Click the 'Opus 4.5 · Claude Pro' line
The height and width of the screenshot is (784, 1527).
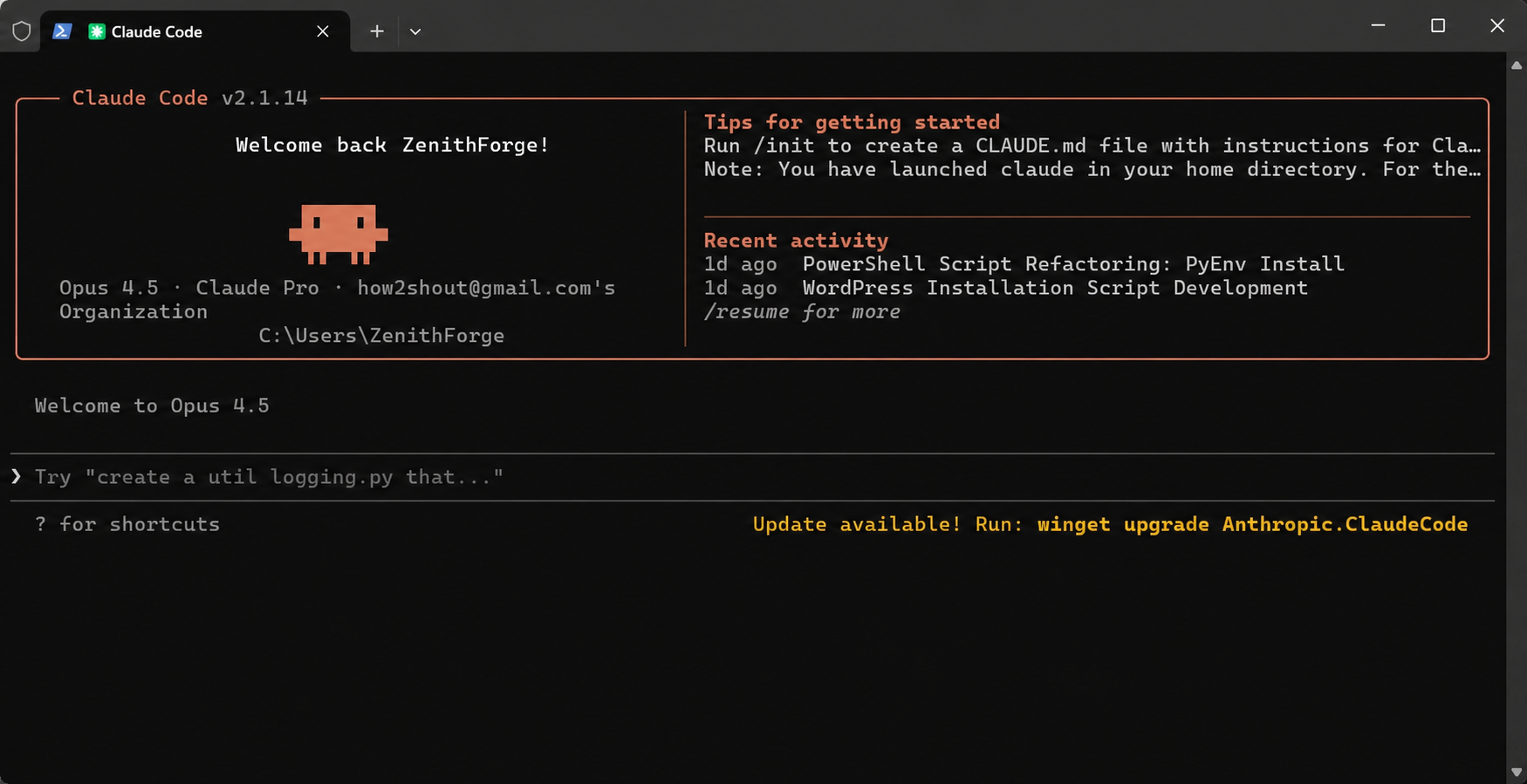point(337,288)
